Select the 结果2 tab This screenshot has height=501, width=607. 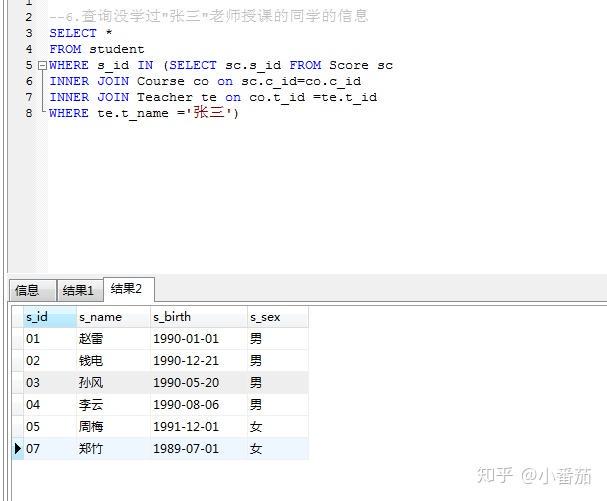pyautogui.click(x=129, y=289)
